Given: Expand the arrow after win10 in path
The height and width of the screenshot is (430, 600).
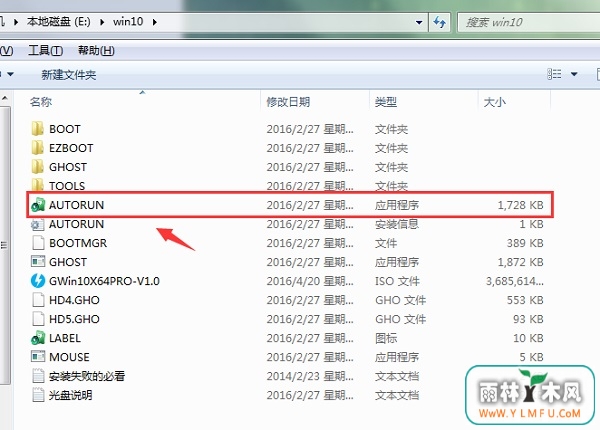Looking at the screenshot, I should tap(155, 22).
